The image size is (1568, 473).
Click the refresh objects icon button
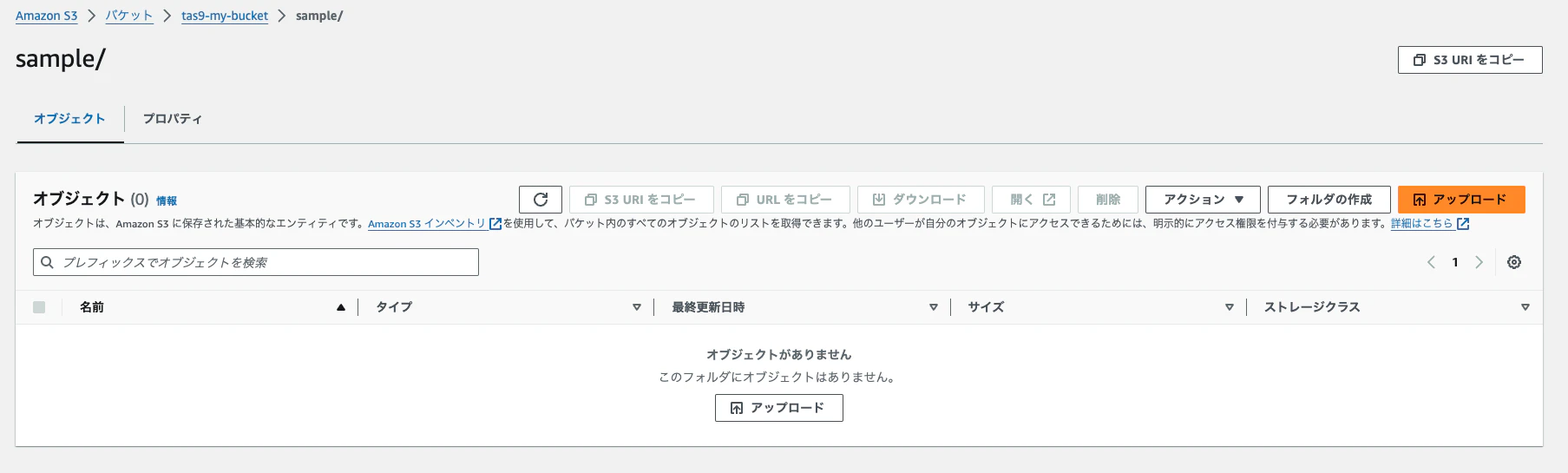tap(541, 200)
